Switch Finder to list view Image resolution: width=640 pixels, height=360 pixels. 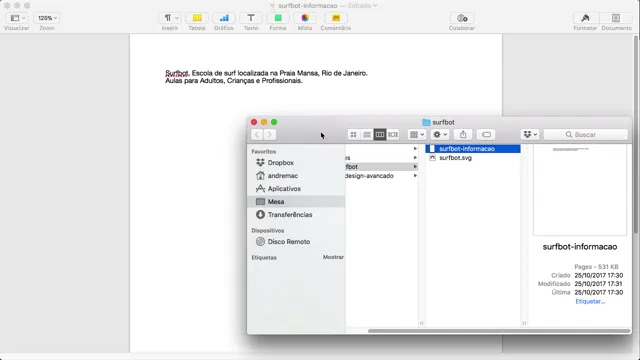(x=367, y=134)
